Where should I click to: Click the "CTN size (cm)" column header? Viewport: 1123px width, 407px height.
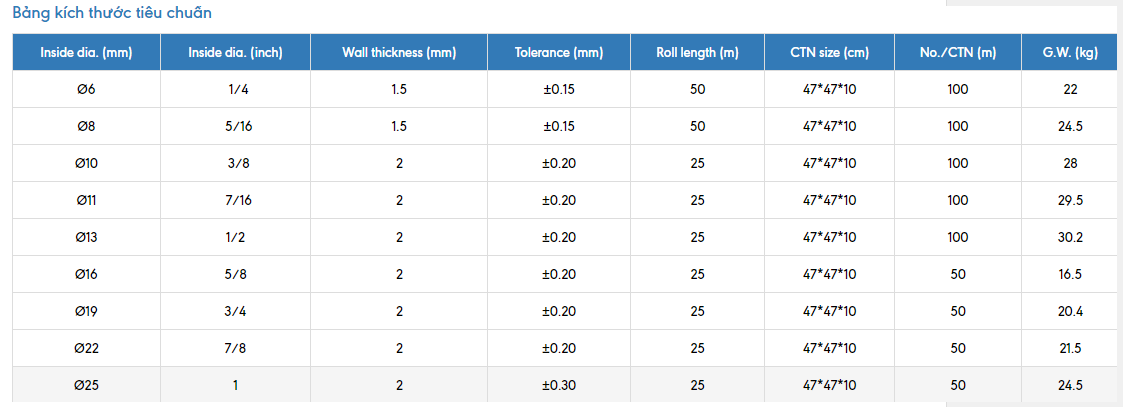click(x=829, y=52)
